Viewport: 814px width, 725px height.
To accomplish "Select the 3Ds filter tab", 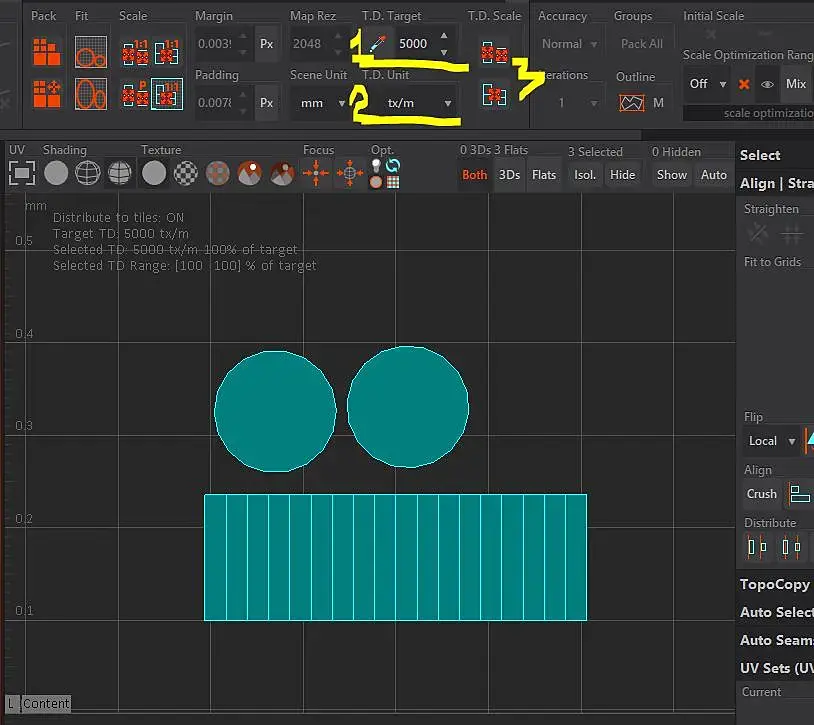I will pyautogui.click(x=509, y=175).
